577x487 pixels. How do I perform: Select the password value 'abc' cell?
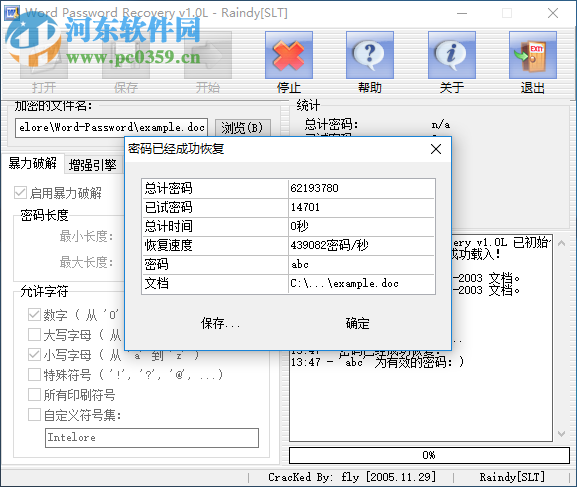pos(361,264)
